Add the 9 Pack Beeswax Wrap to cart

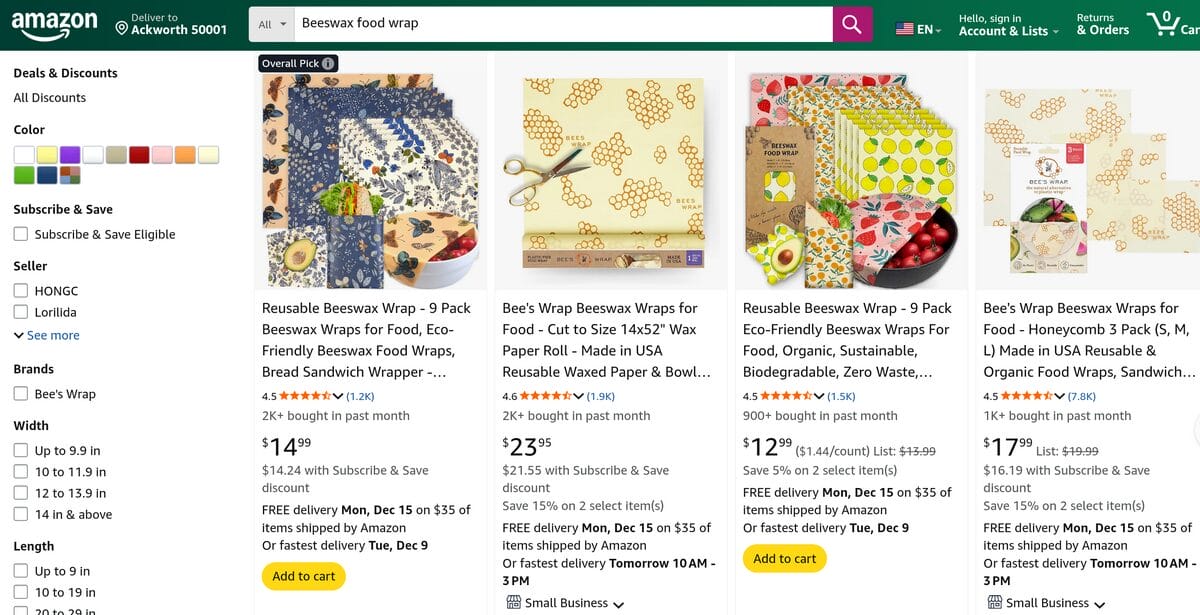pyautogui.click(x=303, y=576)
